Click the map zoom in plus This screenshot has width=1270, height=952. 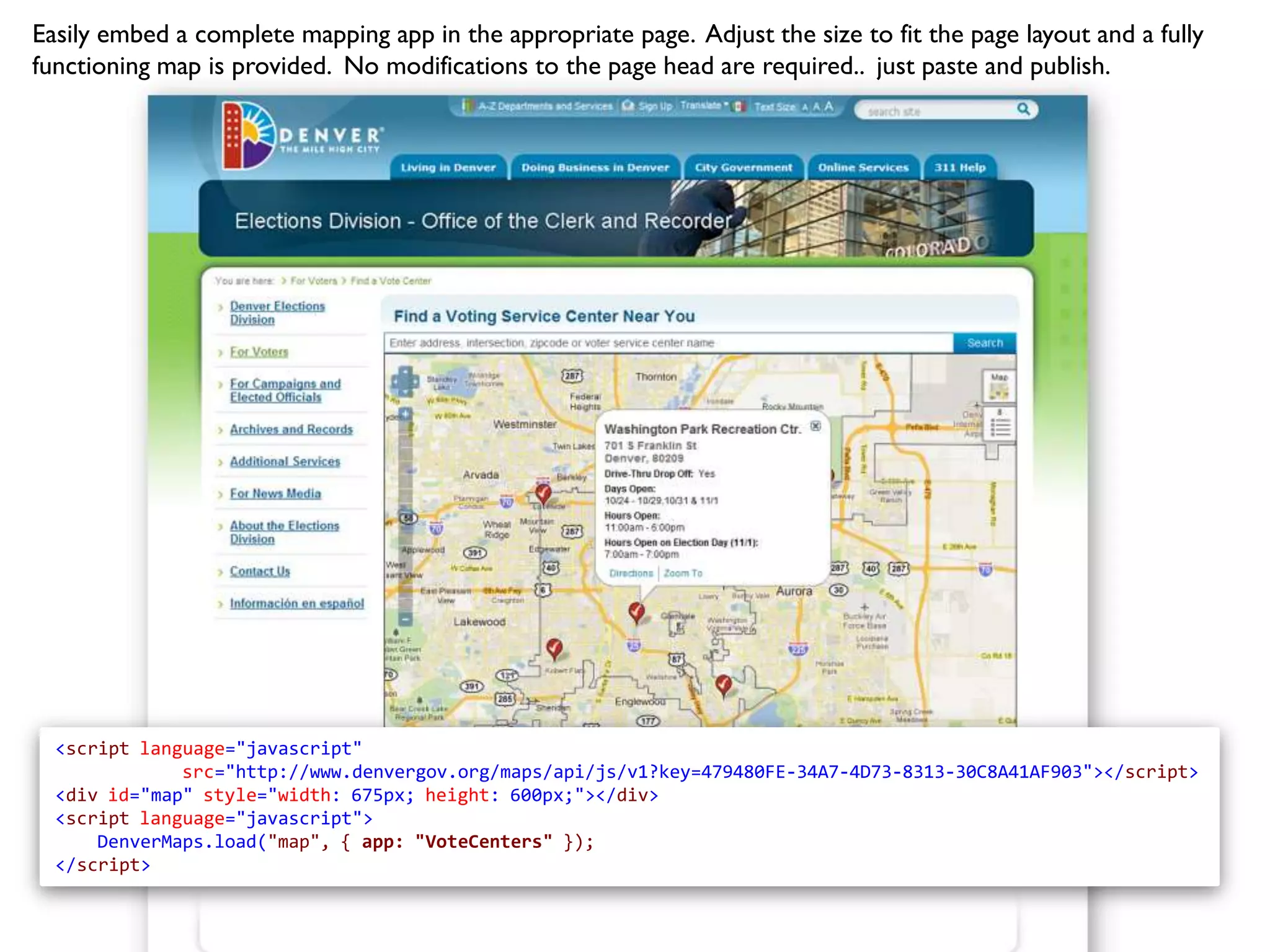coord(406,413)
